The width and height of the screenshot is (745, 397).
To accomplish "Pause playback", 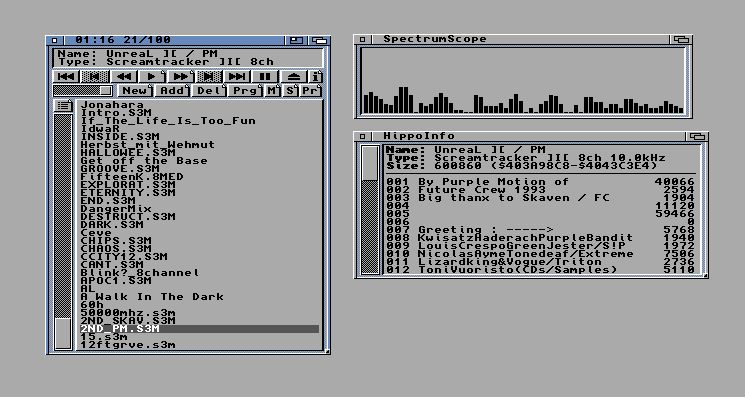I will tap(265, 76).
